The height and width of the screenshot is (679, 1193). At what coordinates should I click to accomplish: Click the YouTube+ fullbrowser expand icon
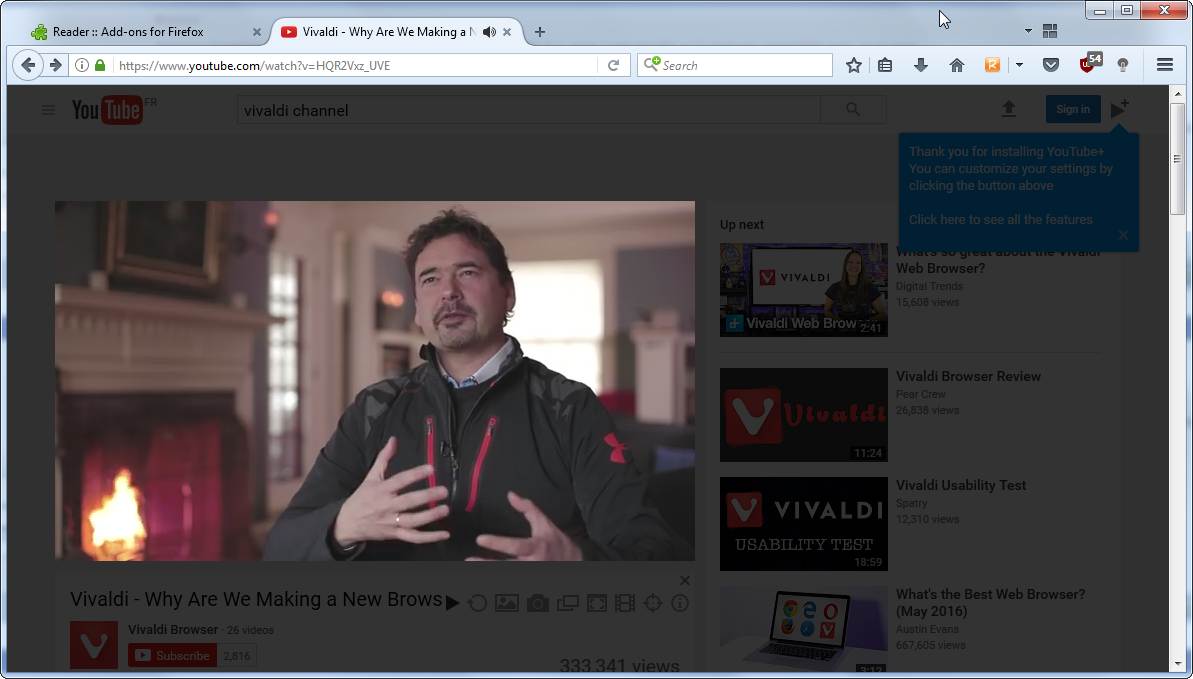point(597,604)
